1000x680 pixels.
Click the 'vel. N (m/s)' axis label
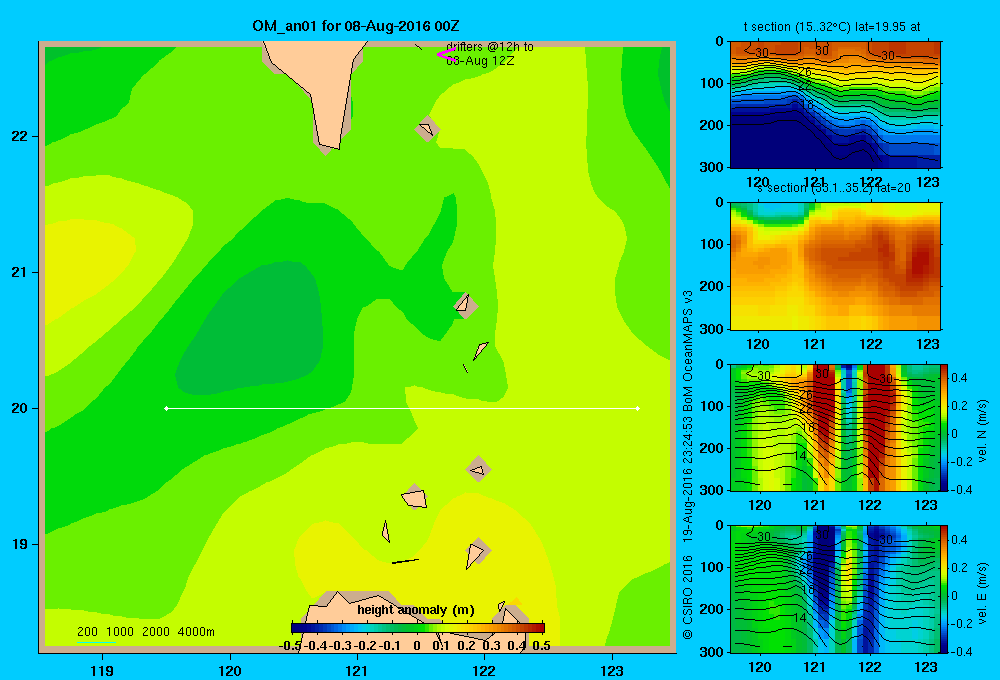pos(983,431)
